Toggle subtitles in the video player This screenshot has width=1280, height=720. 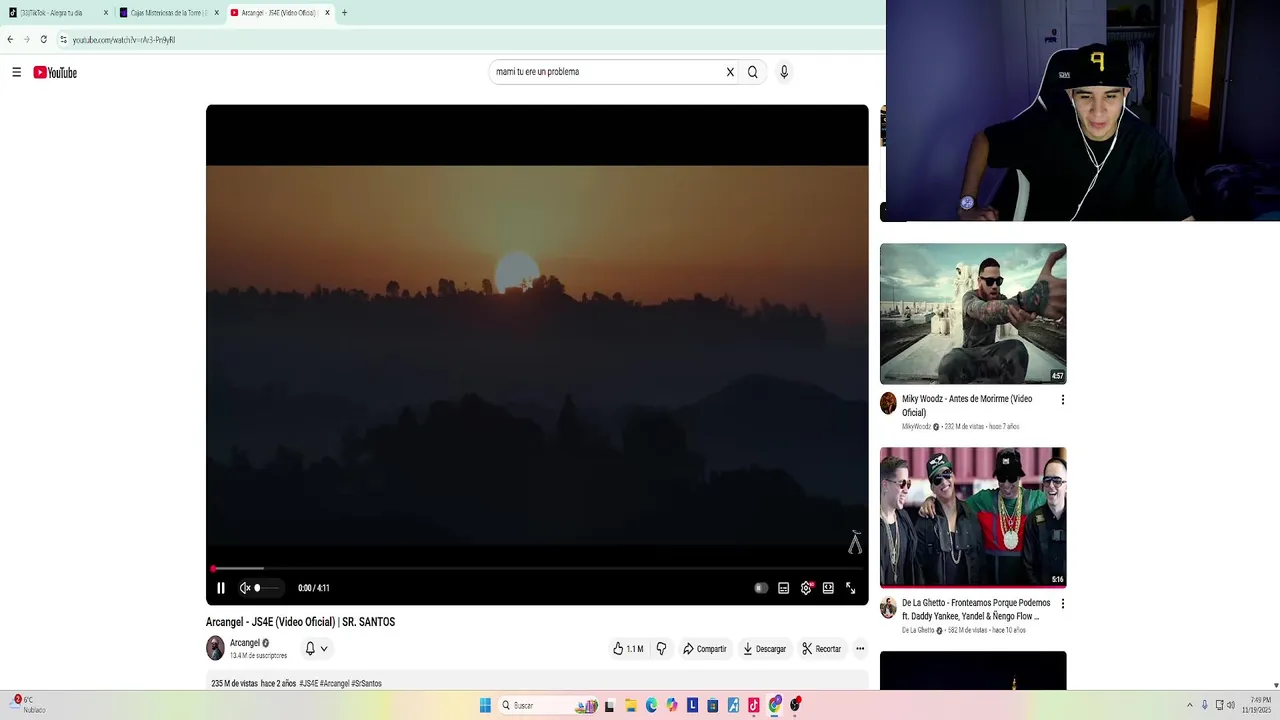(783, 588)
